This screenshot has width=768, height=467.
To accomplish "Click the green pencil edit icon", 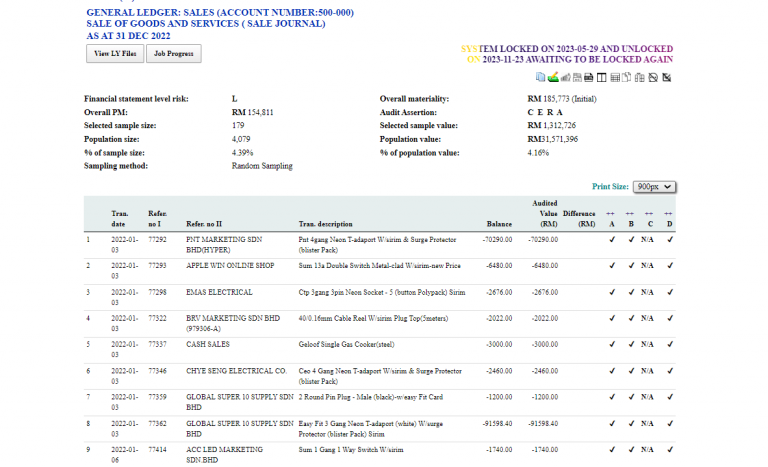I will click(x=553, y=77).
